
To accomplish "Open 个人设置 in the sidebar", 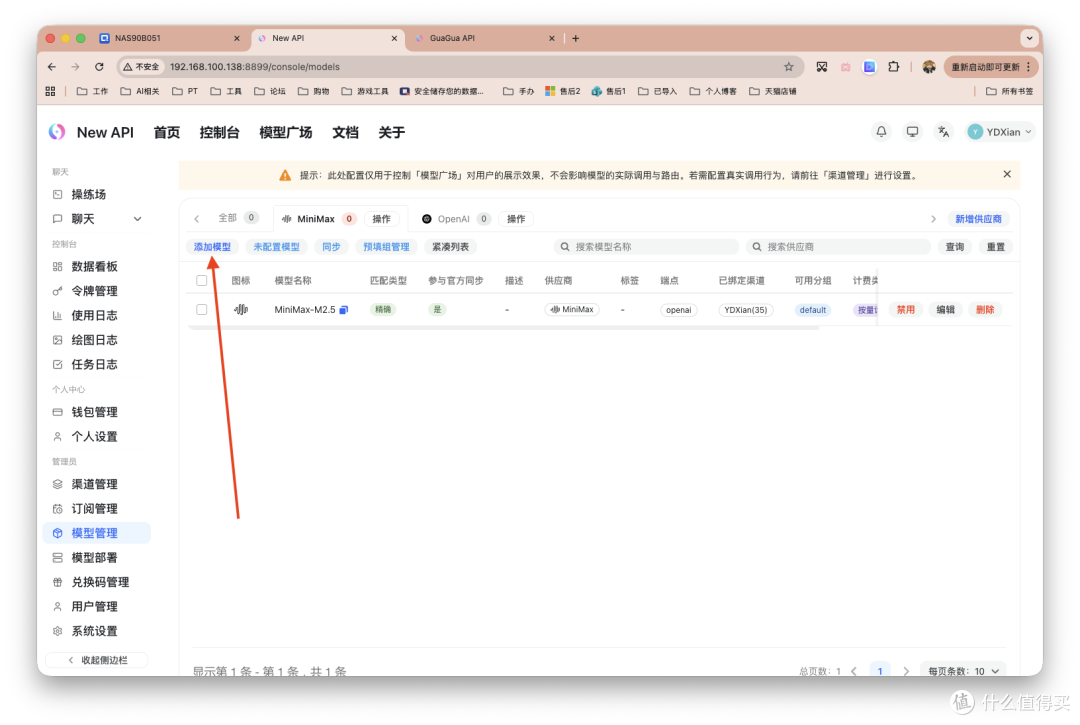I will (x=96, y=437).
